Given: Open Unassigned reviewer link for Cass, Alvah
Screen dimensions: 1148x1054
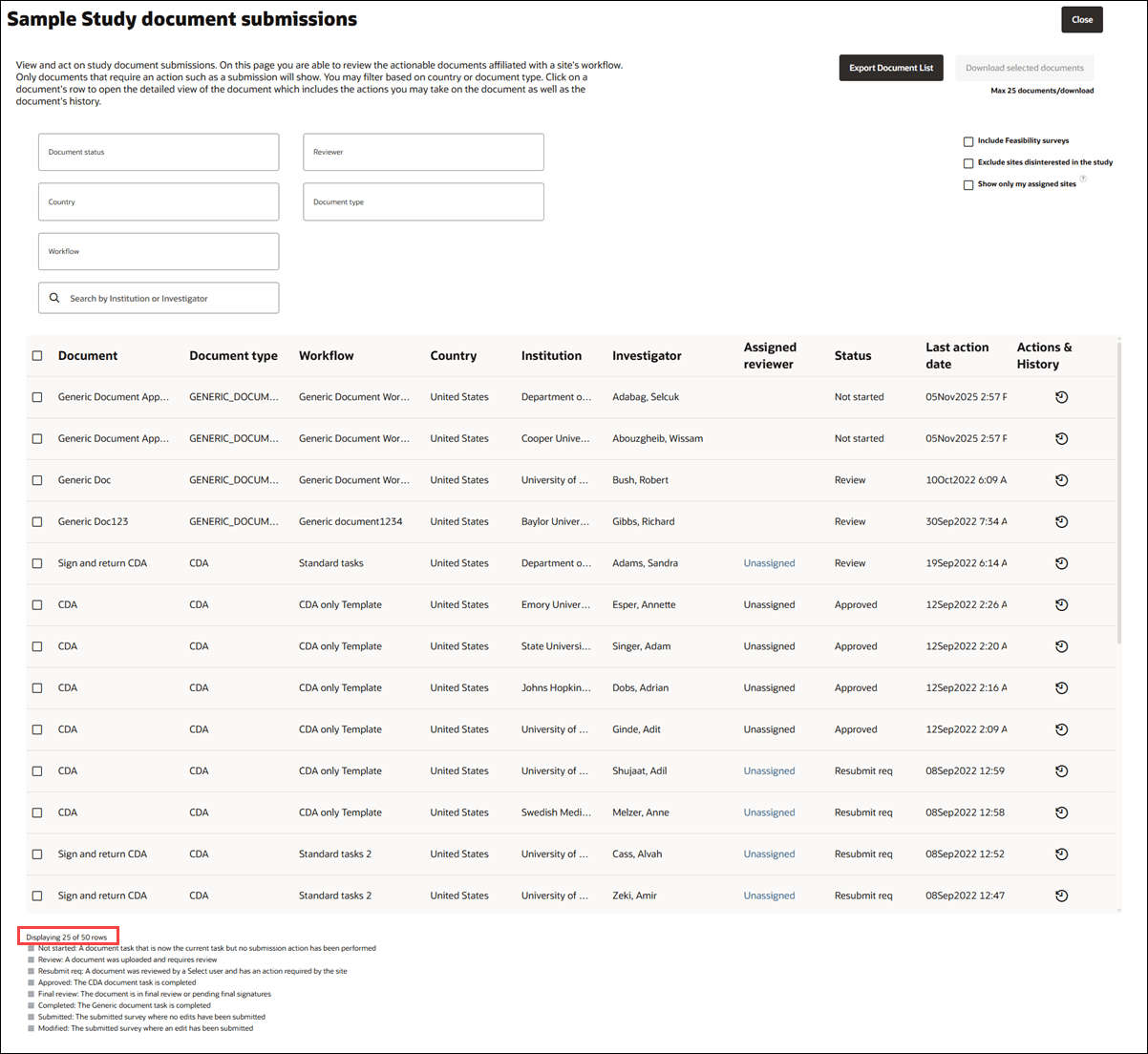Looking at the screenshot, I should (769, 854).
